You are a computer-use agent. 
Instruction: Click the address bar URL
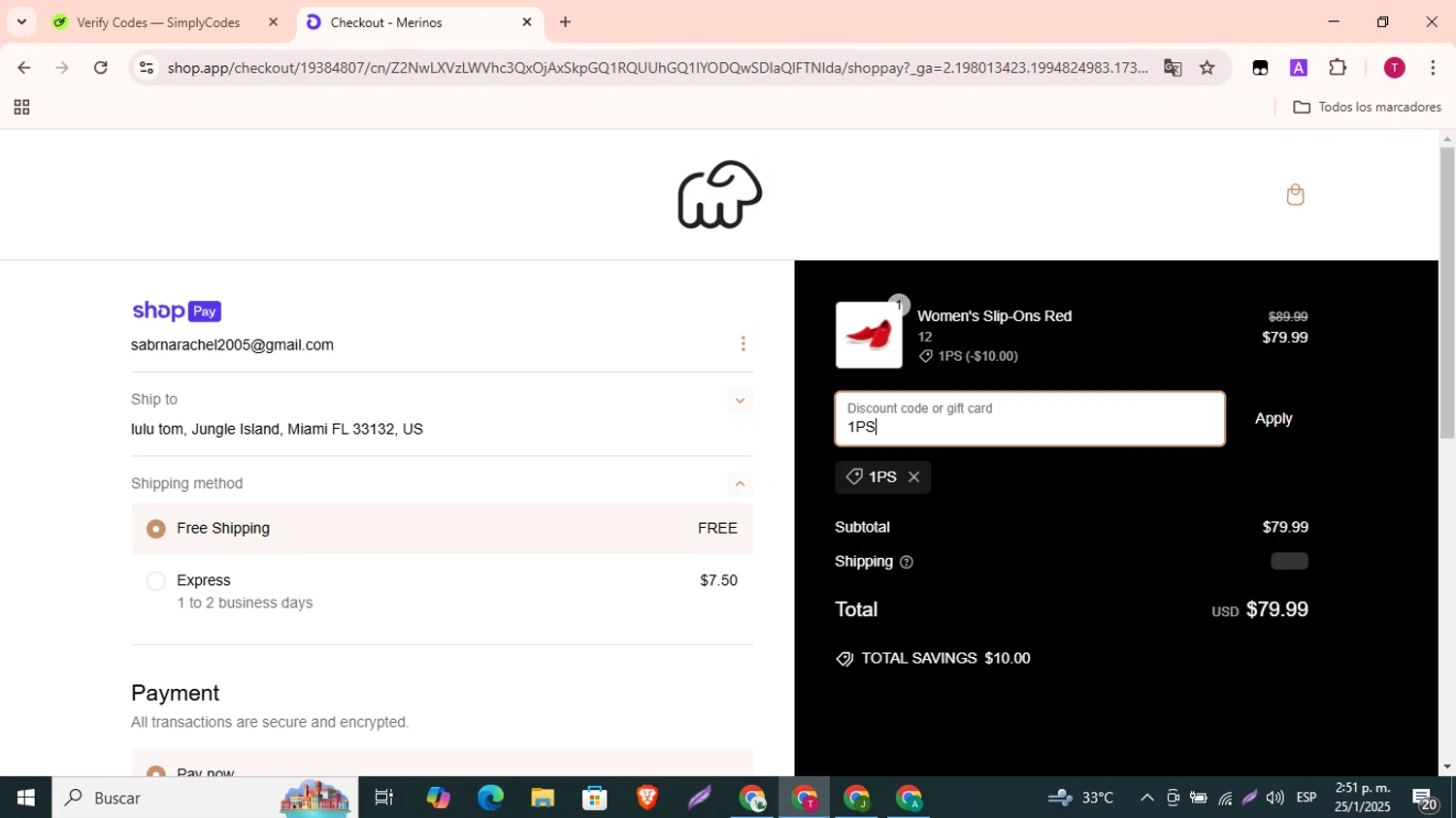657,68
